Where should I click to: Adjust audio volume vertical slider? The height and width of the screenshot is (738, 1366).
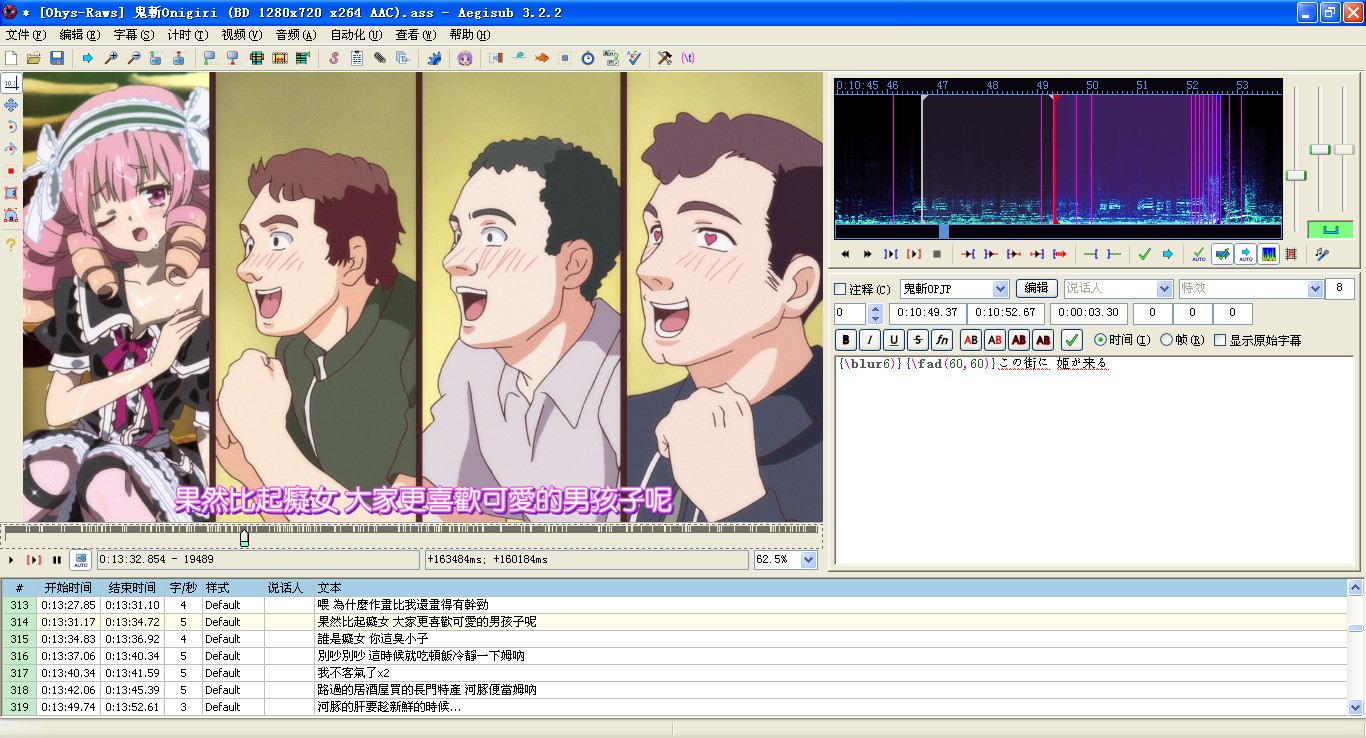1343,149
